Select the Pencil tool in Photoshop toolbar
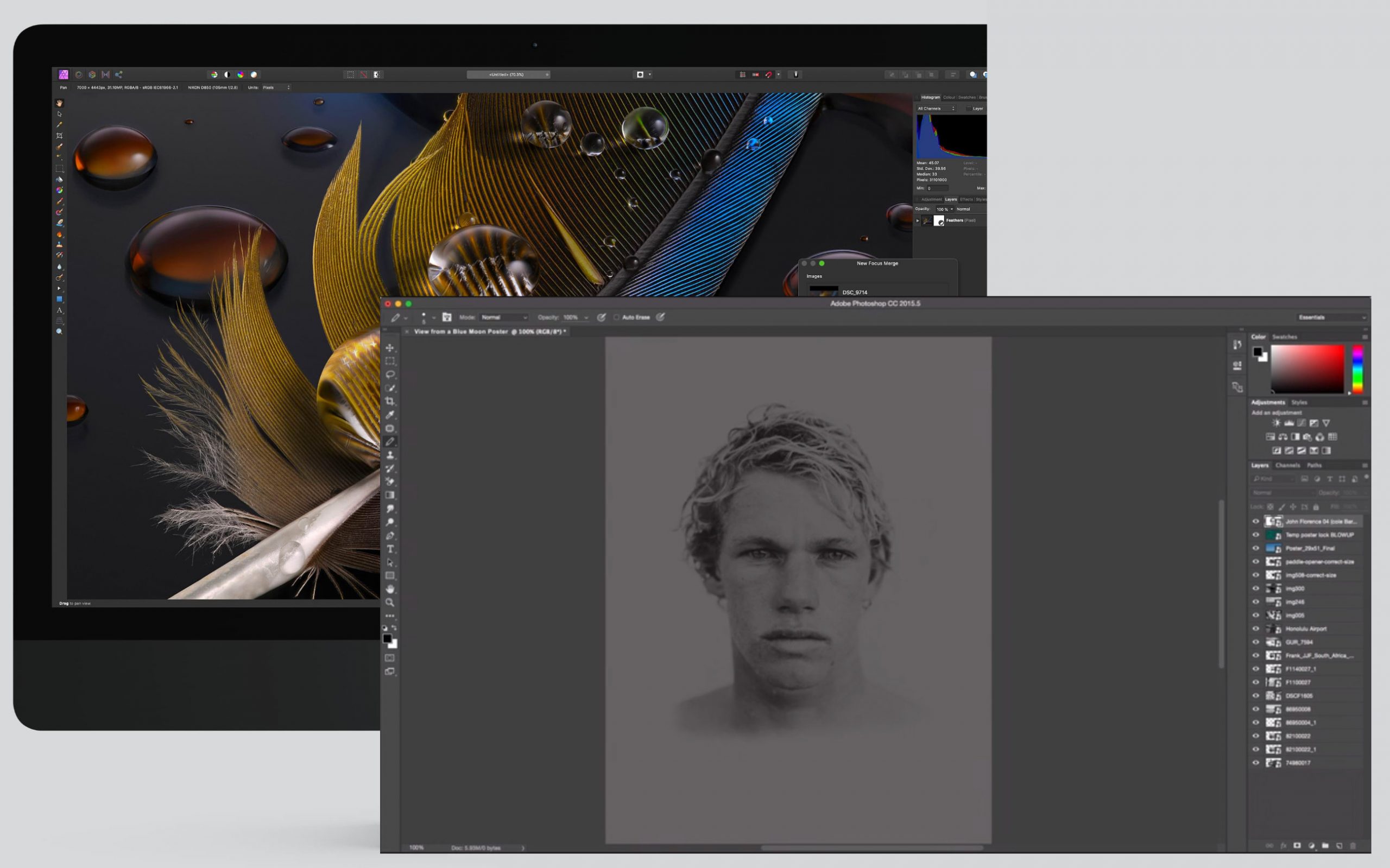This screenshot has height=868, width=1390. 390,441
